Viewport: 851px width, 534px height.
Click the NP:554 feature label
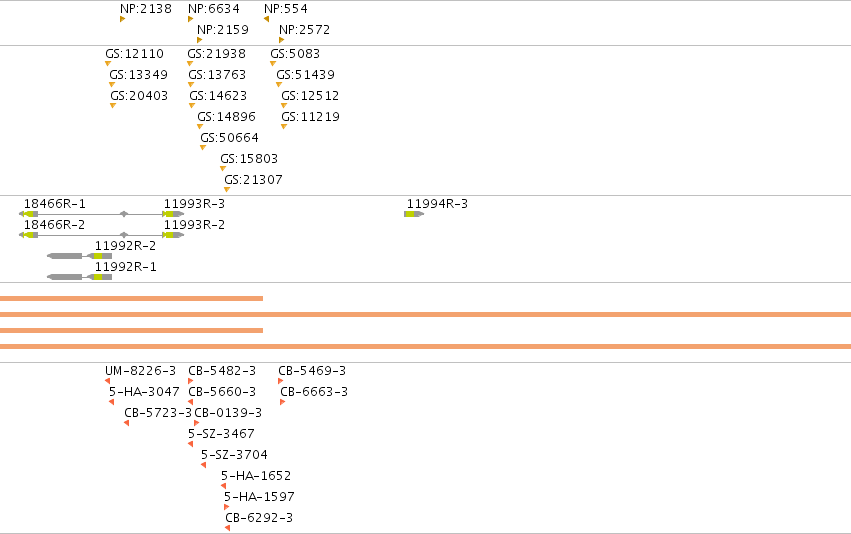point(285,9)
